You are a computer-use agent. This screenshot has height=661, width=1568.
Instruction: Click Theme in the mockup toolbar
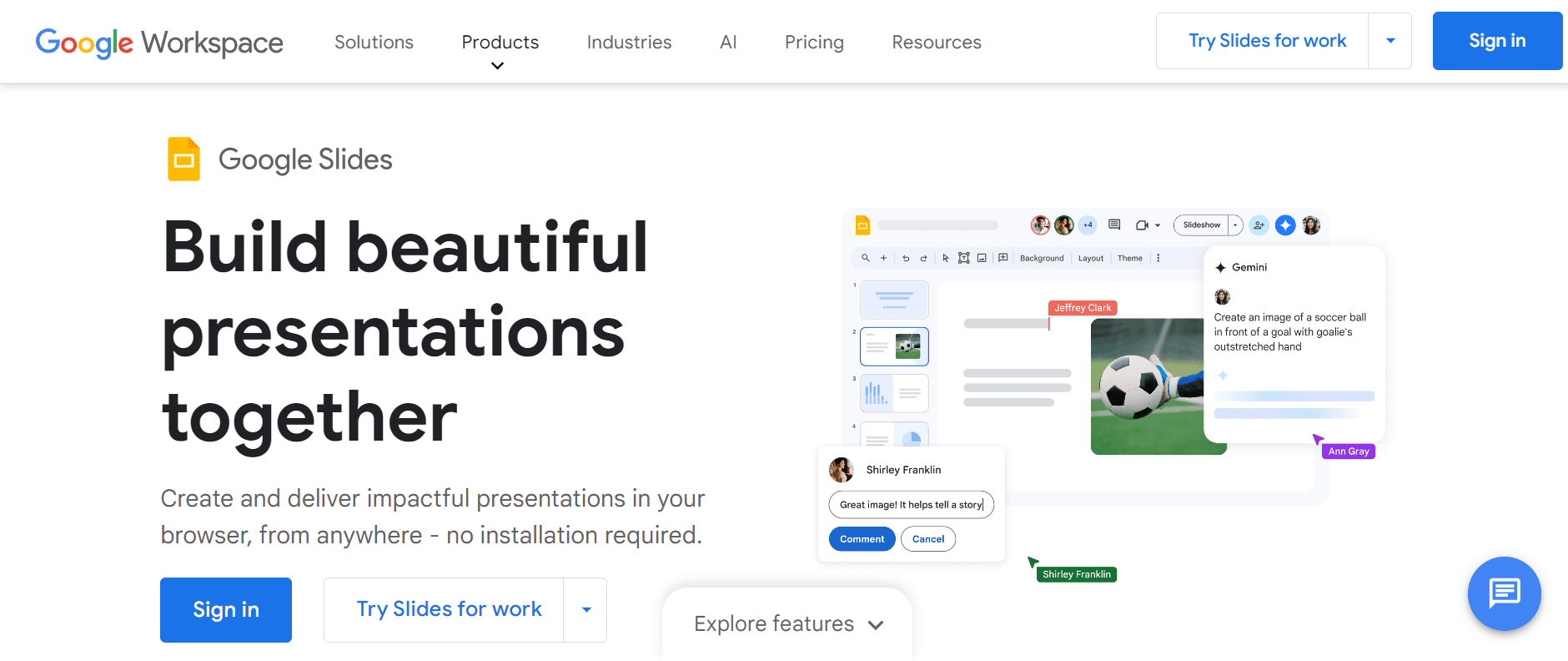tap(1130, 258)
